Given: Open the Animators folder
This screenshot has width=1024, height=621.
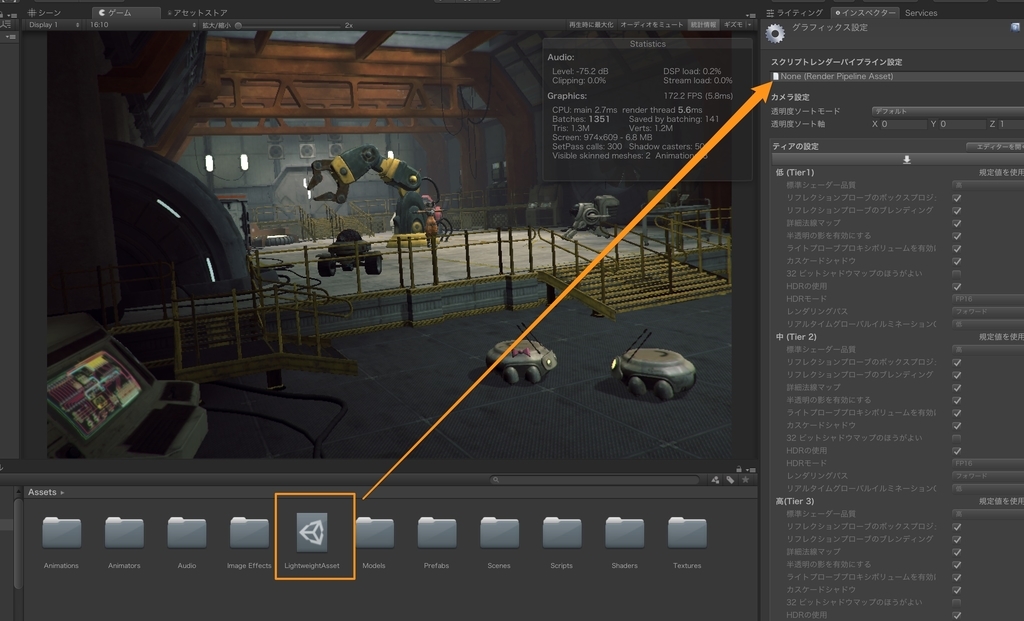Looking at the screenshot, I should click(124, 533).
